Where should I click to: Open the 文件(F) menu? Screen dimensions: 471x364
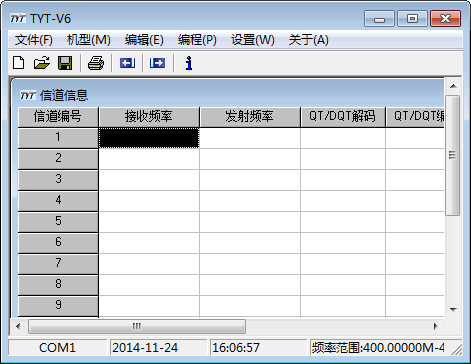coord(34,40)
